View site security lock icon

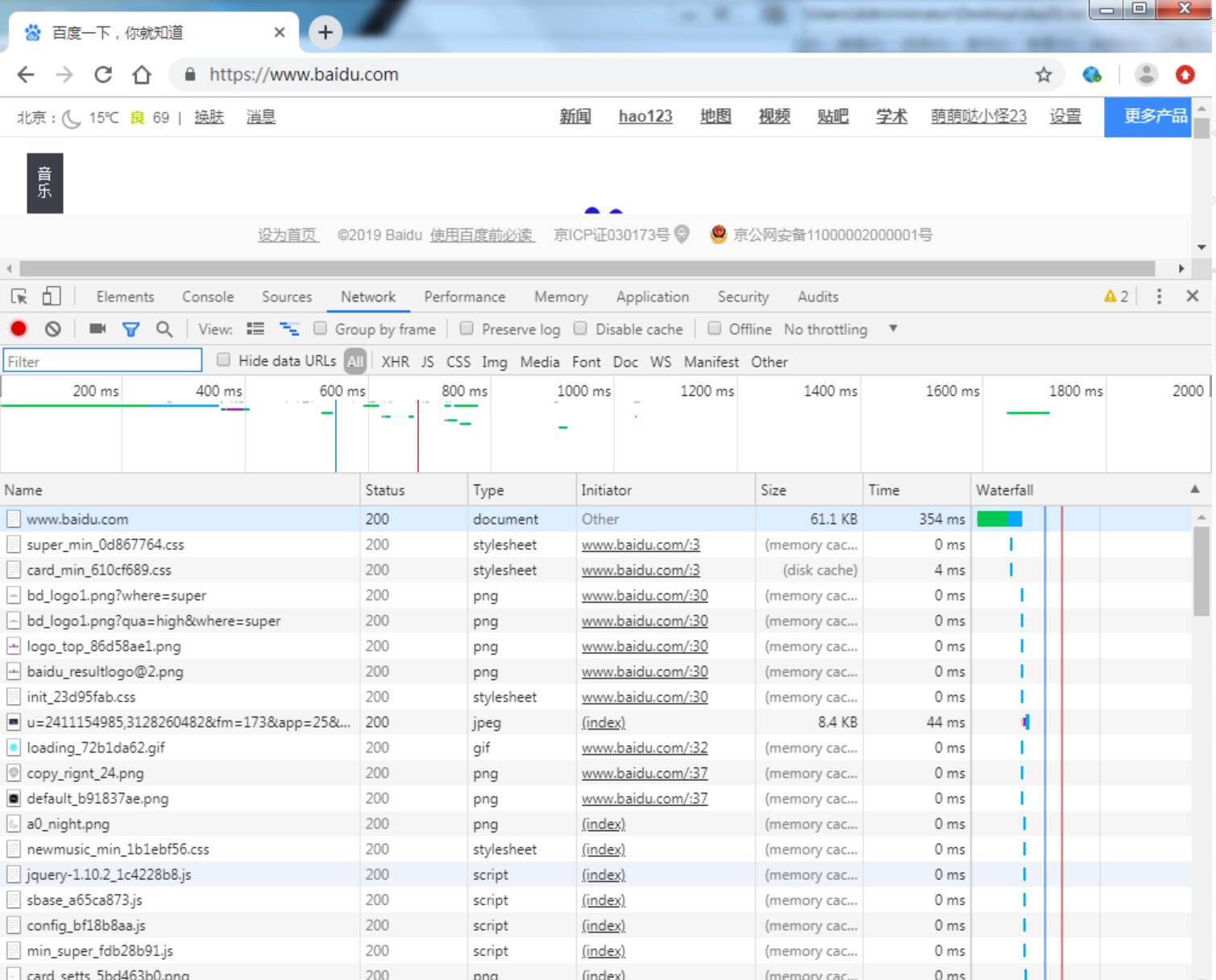pyautogui.click(x=190, y=75)
